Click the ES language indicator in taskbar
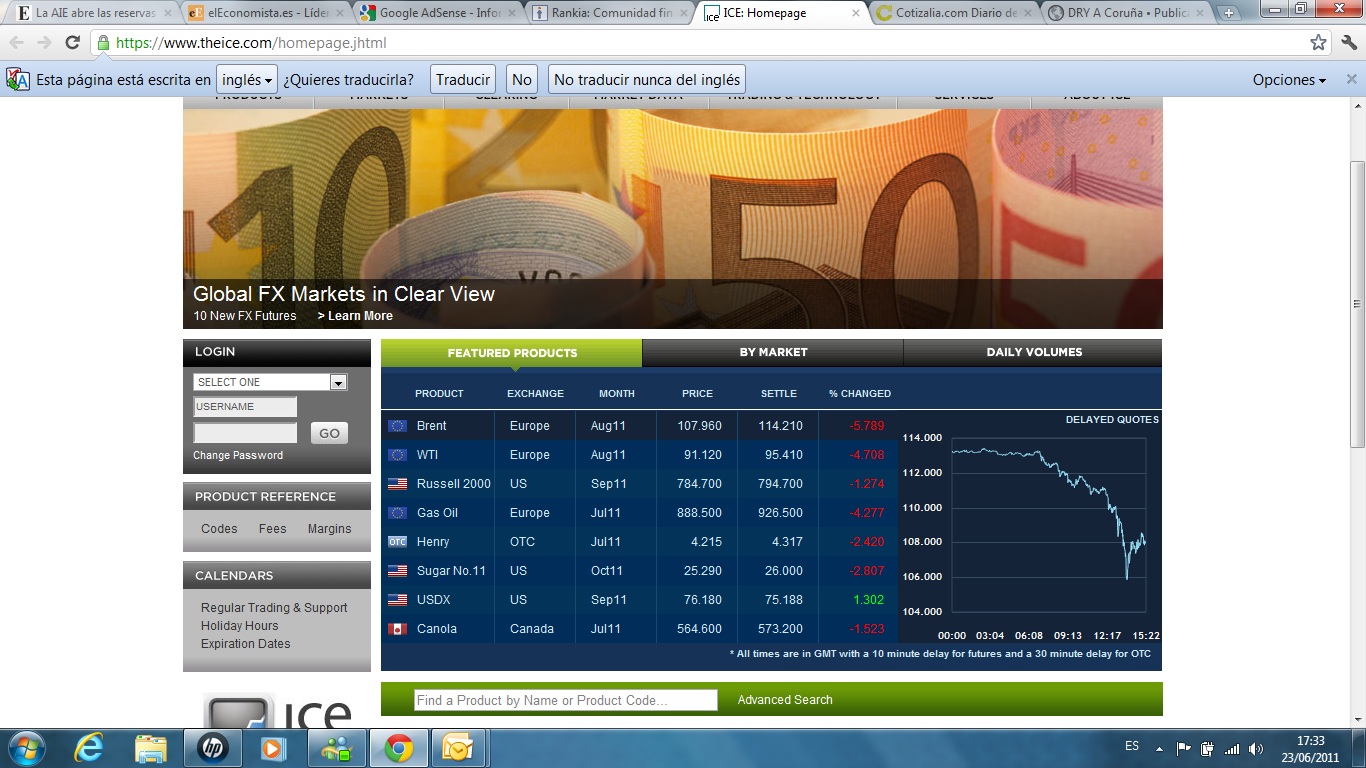The image size is (1366, 768). (1132, 746)
